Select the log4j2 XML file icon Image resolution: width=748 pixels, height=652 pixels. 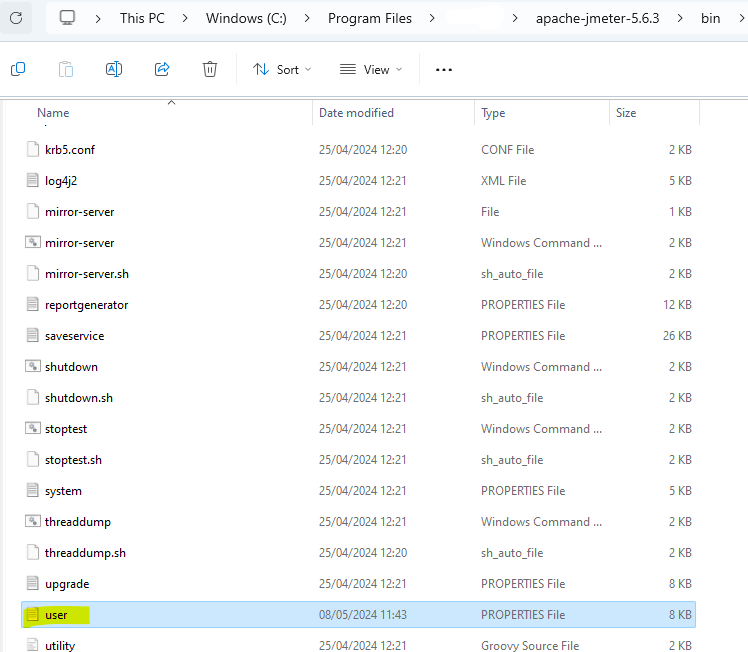(x=32, y=180)
